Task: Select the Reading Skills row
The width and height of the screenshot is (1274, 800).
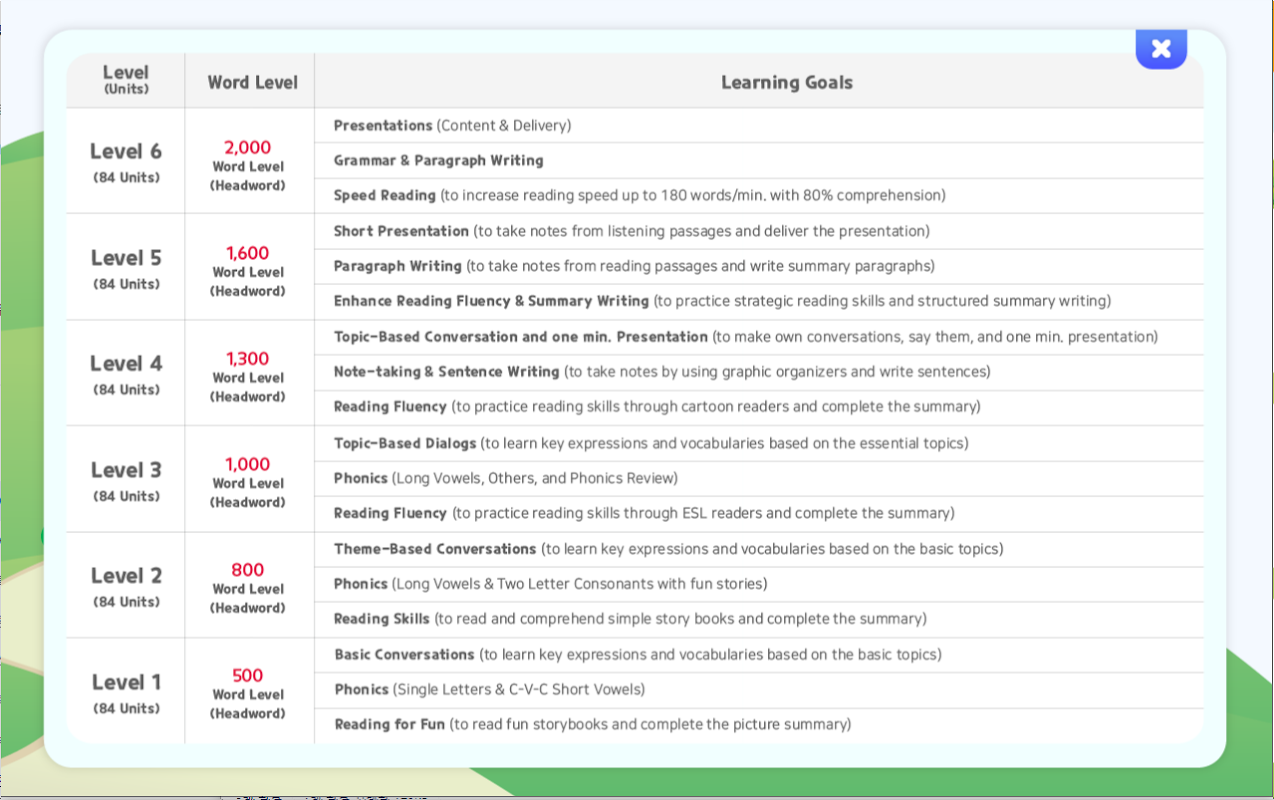Action: point(759,619)
